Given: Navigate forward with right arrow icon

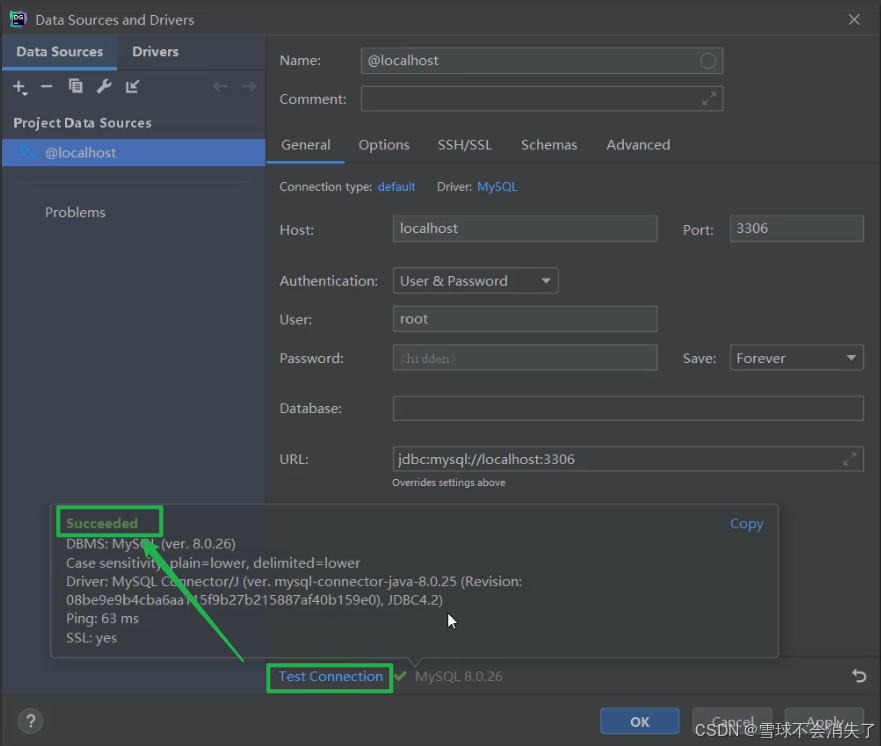Looking at the screenshot, I should point(249,87).
